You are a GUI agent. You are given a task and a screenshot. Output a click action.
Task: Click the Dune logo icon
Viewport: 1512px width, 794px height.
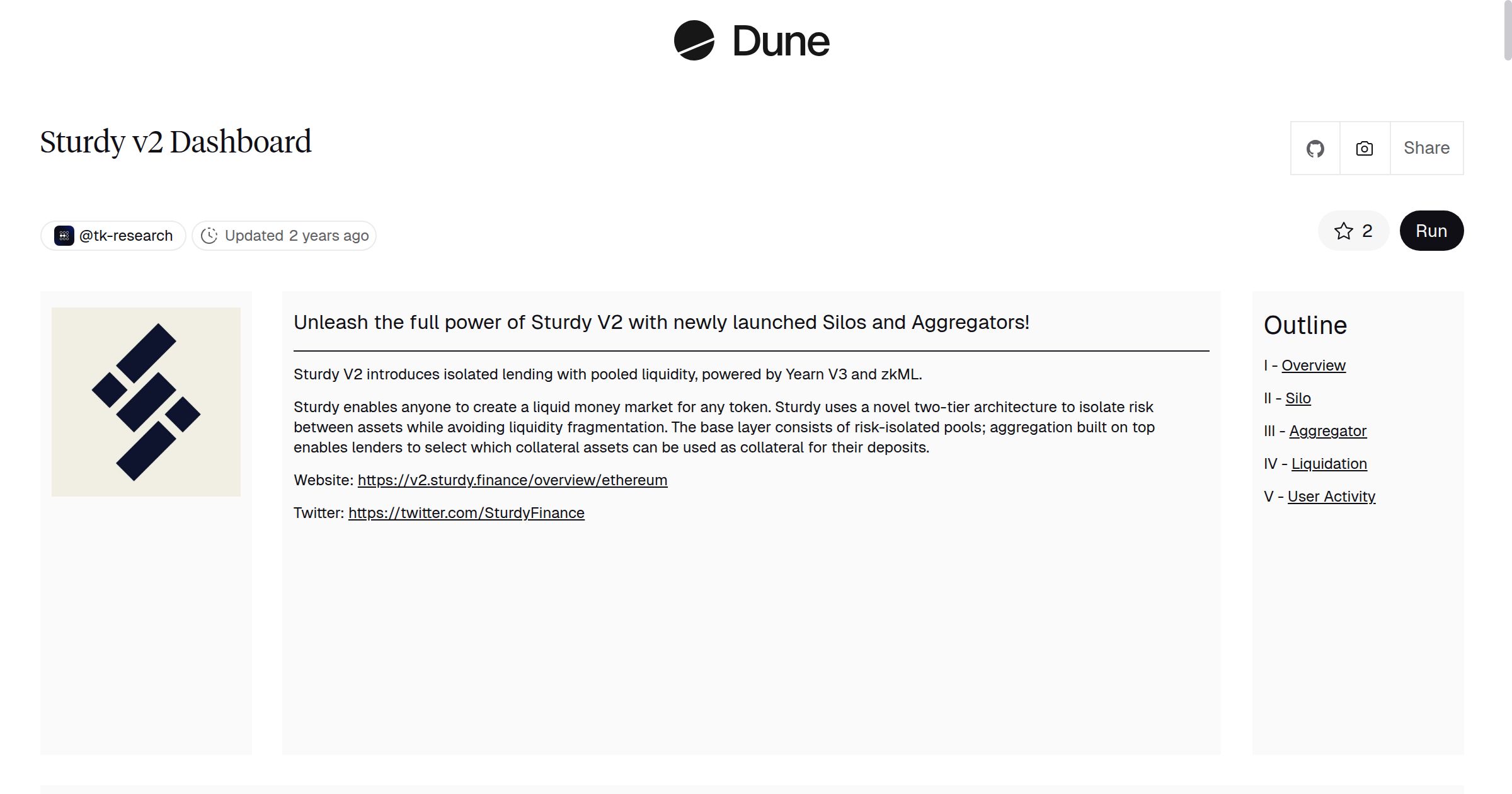[694, 41]
